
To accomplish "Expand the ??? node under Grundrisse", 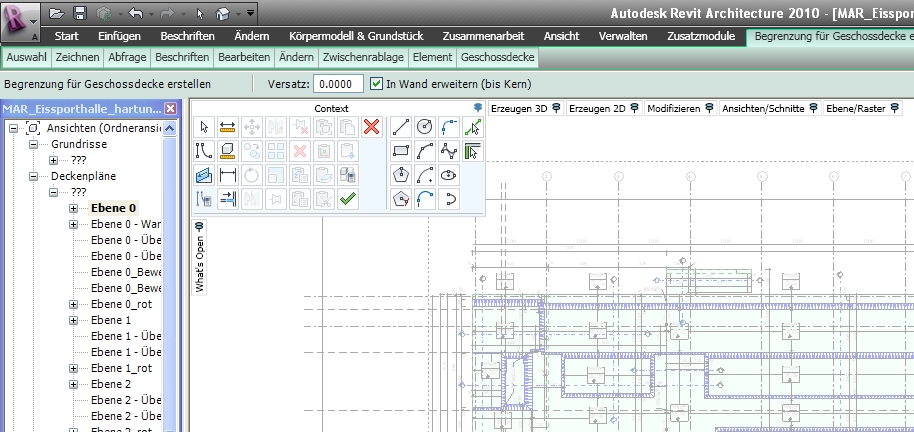I will [x=54, y=160].
